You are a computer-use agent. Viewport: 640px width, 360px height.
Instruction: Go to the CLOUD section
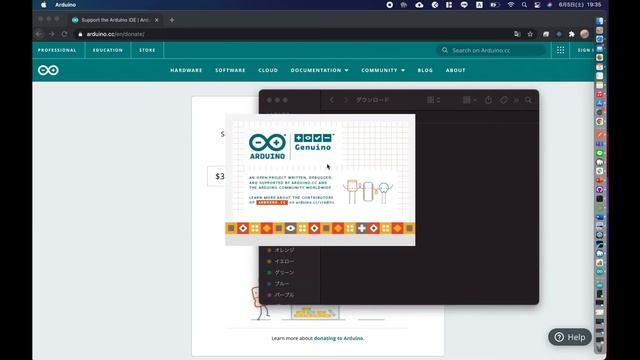click(268, 70)
